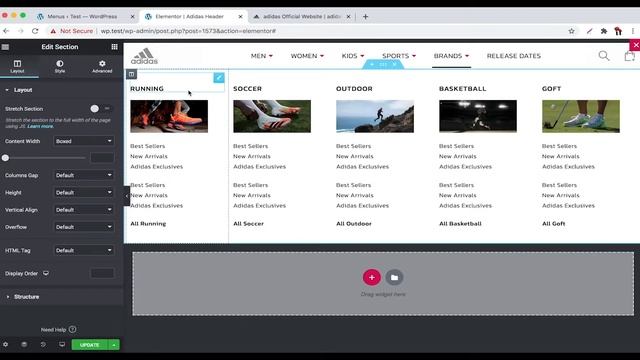Open the save options arrow
The image size is (640, 360).
114,345
